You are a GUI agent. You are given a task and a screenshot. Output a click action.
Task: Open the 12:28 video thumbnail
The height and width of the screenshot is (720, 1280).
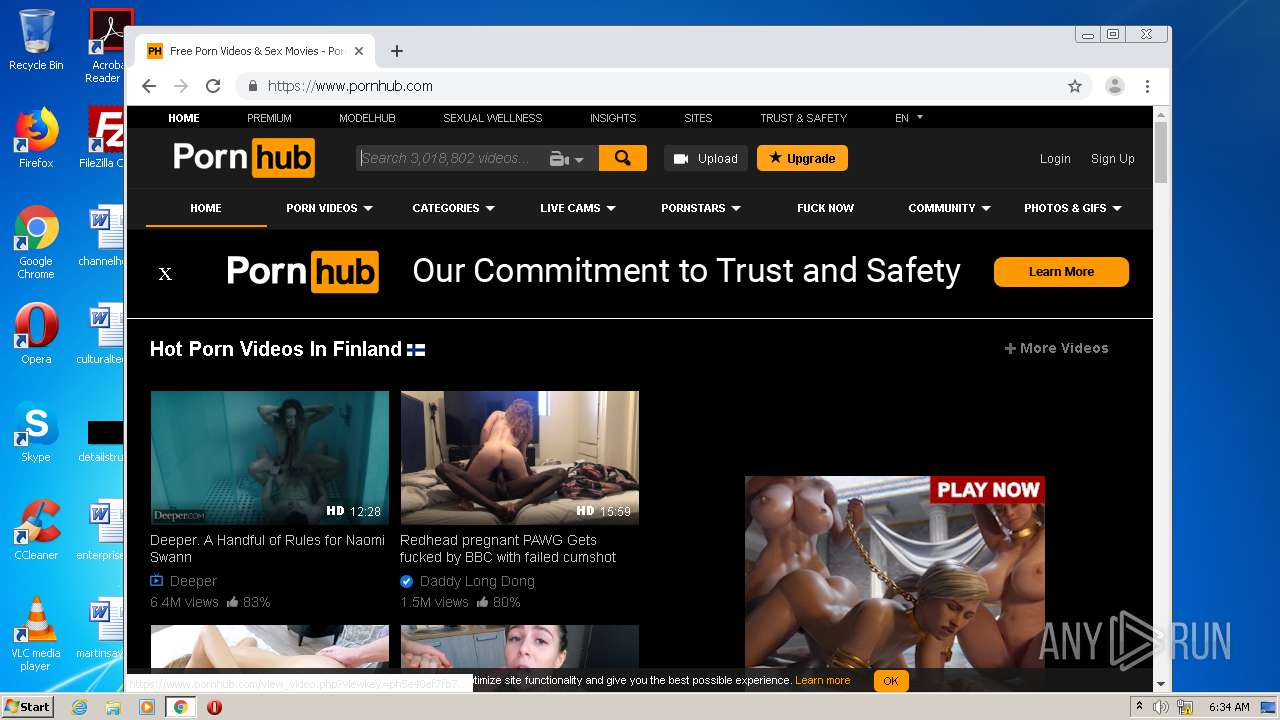click(x=270, y=458)
